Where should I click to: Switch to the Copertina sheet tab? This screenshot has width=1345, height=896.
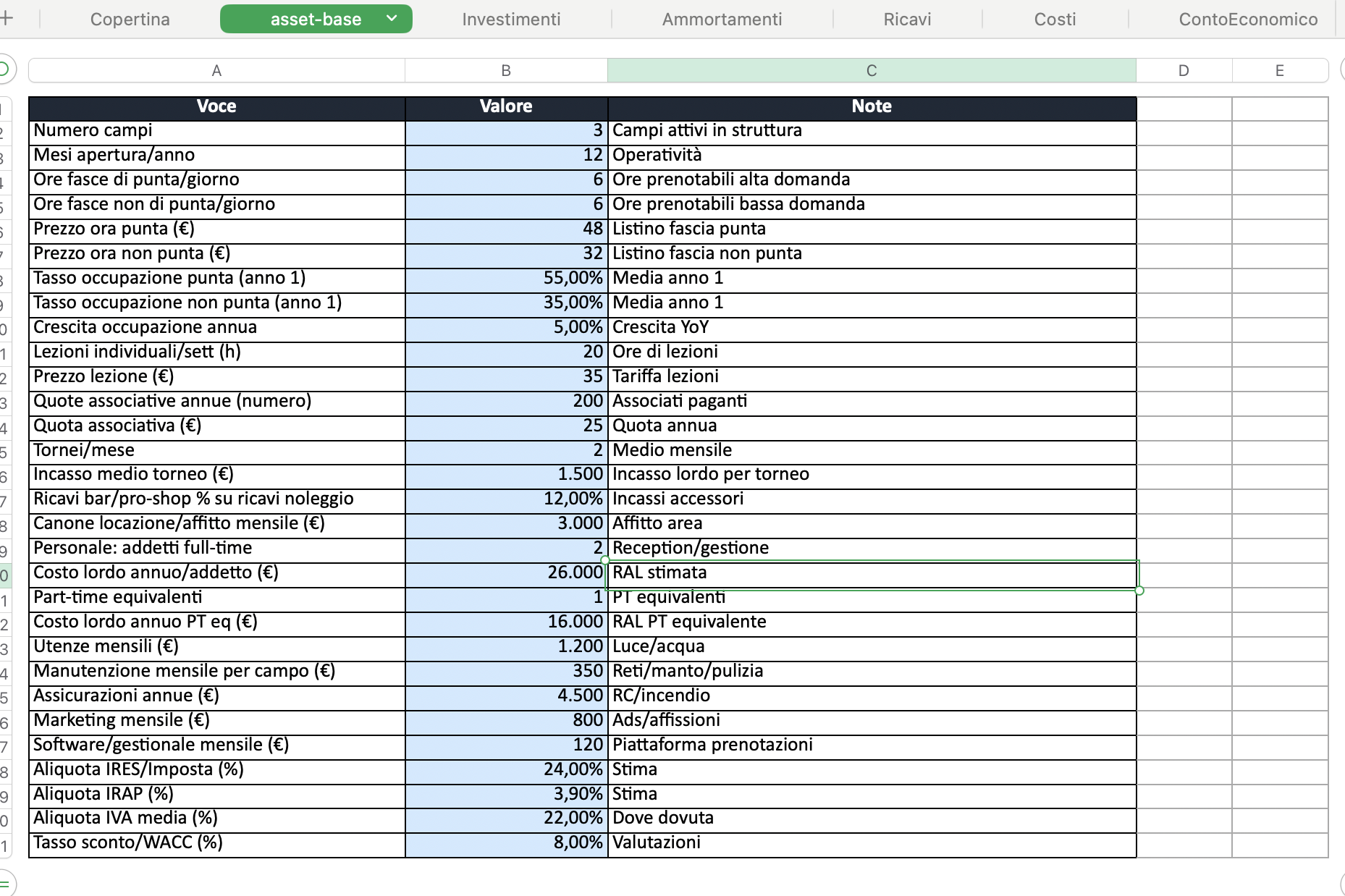[x=130, y=20]
